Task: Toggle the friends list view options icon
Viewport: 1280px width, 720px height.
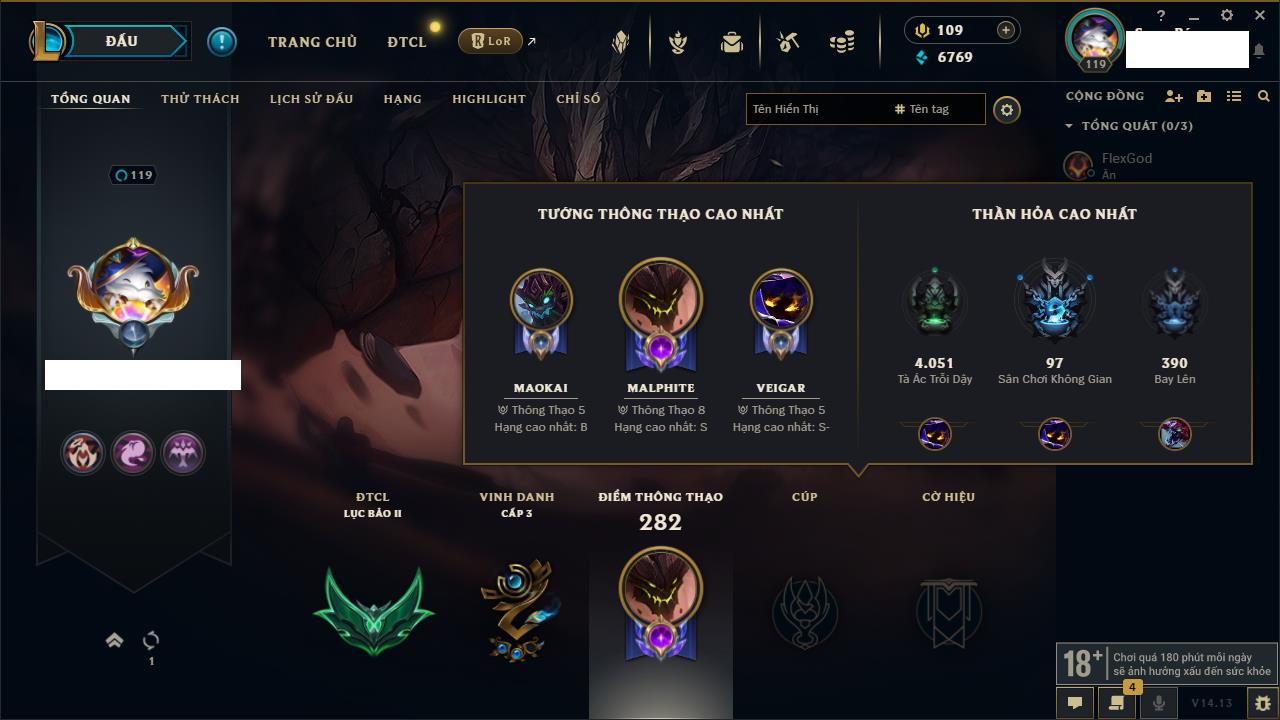Action: pos(1234,96)
